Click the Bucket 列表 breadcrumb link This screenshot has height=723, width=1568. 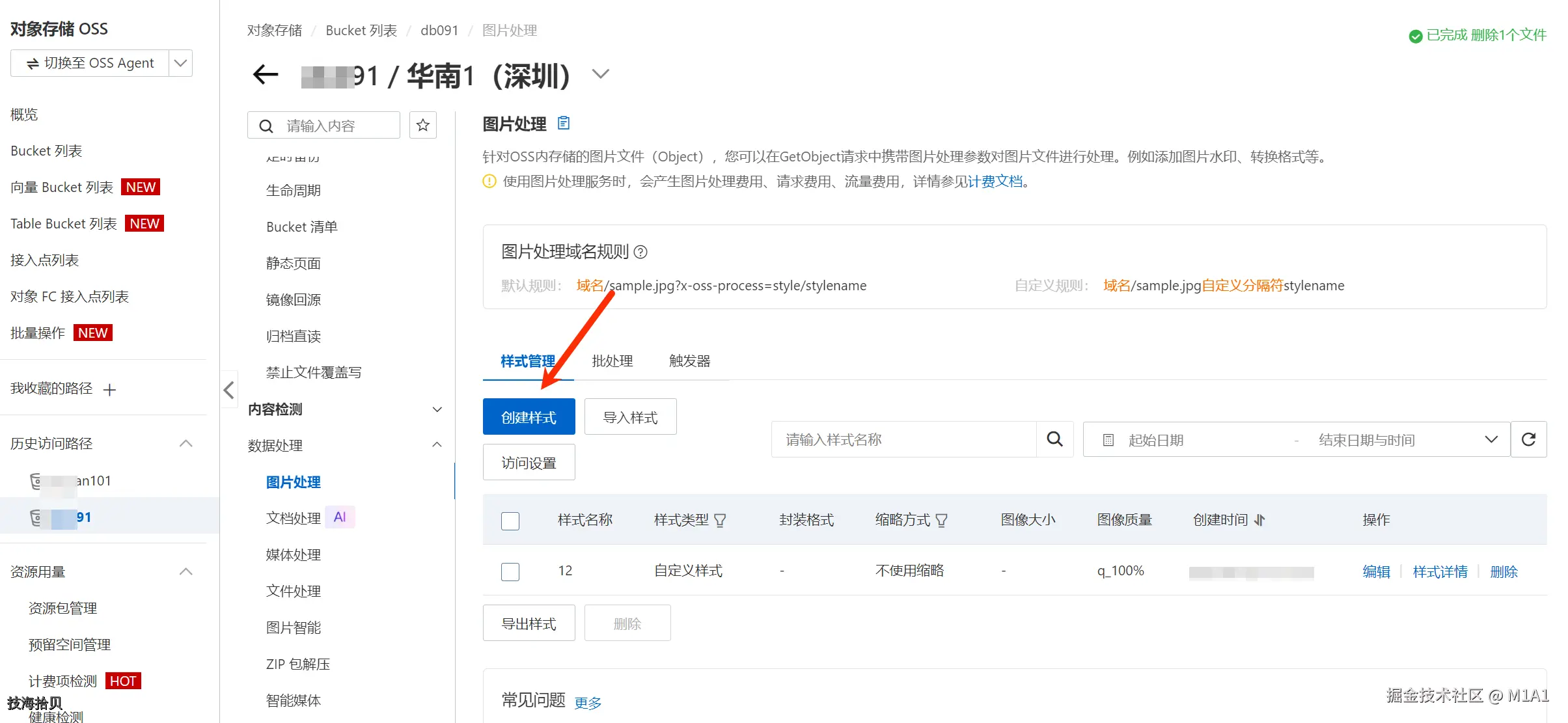[x=361, y=31]
